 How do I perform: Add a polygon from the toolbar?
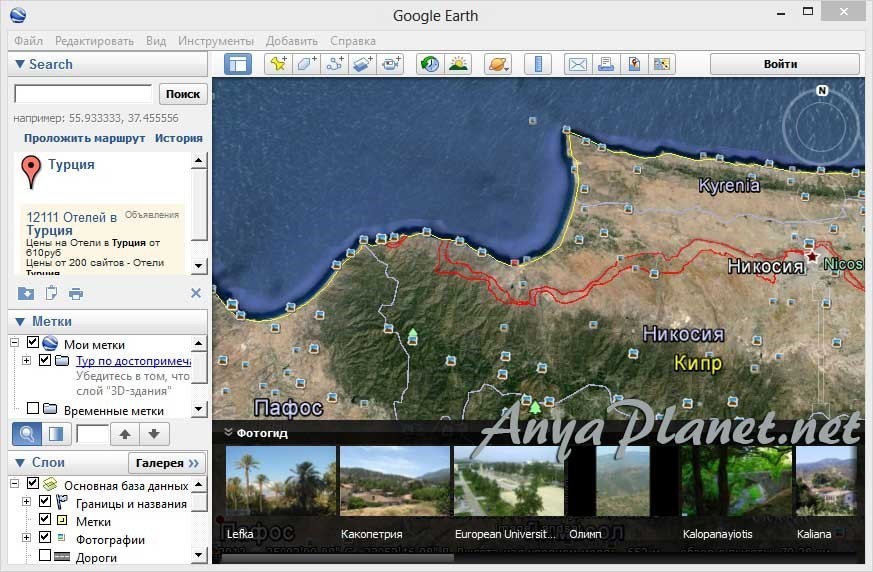pos(306,64)
